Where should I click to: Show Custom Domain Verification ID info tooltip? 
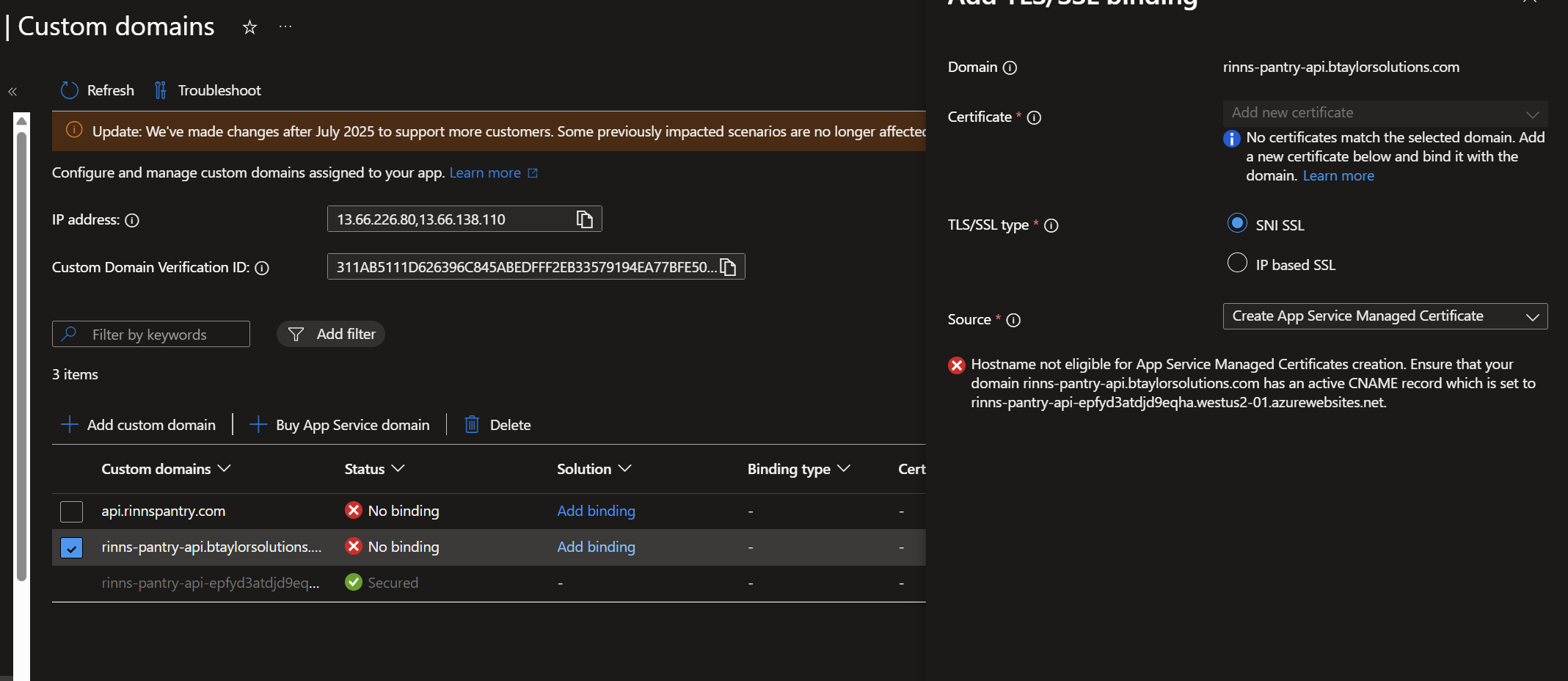point(262,268)
